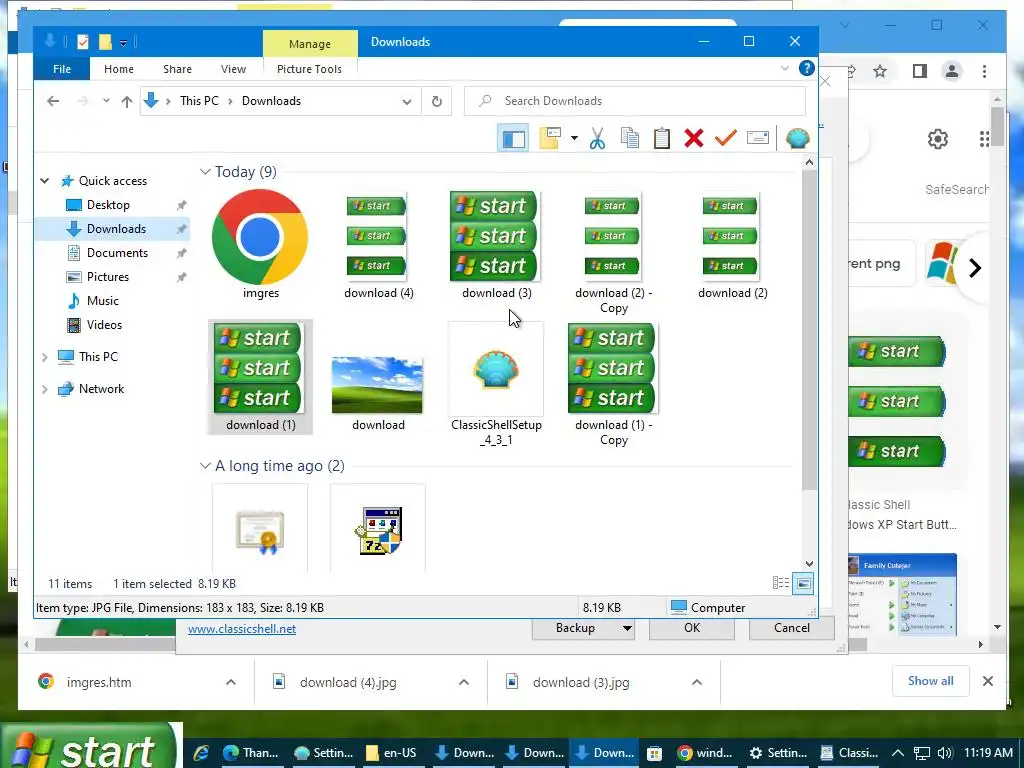This screenshot has height=768, width=1024.
Task: Open Classic Shell settings shell icon in toolbar
Action: (797, 138)
